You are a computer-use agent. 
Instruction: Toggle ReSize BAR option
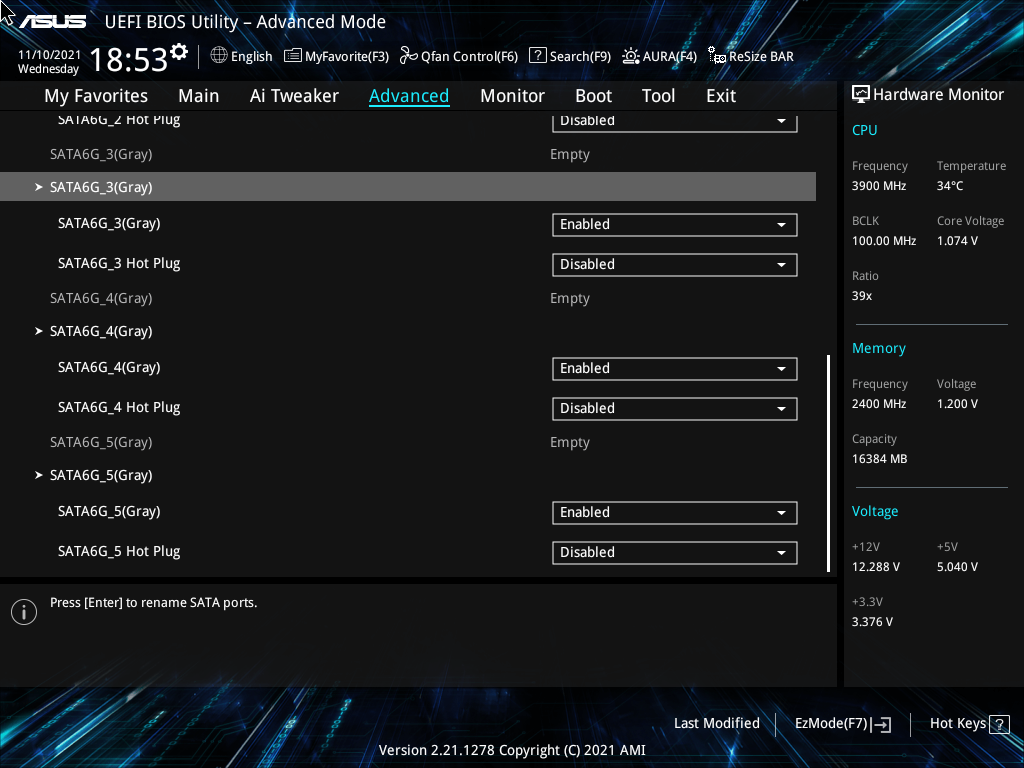tap(751, 56)
